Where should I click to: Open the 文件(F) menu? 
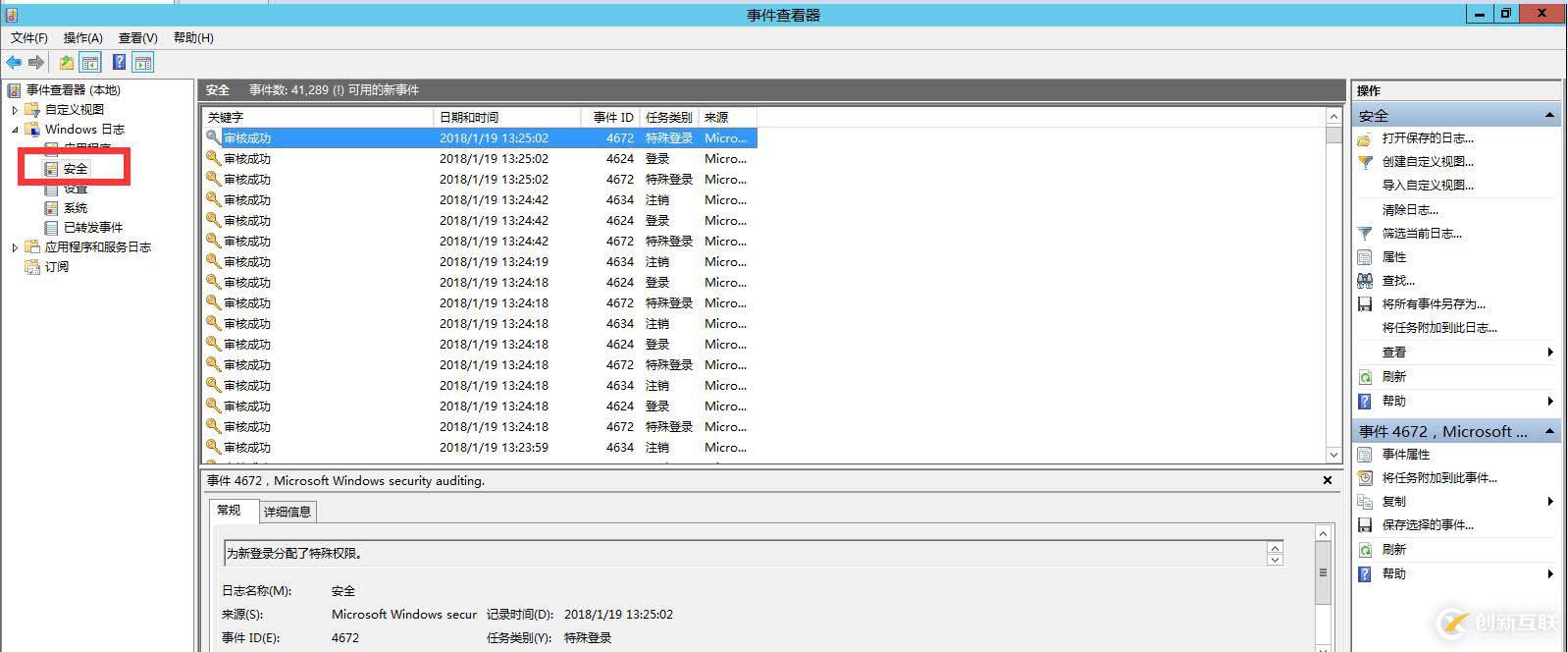29,37
